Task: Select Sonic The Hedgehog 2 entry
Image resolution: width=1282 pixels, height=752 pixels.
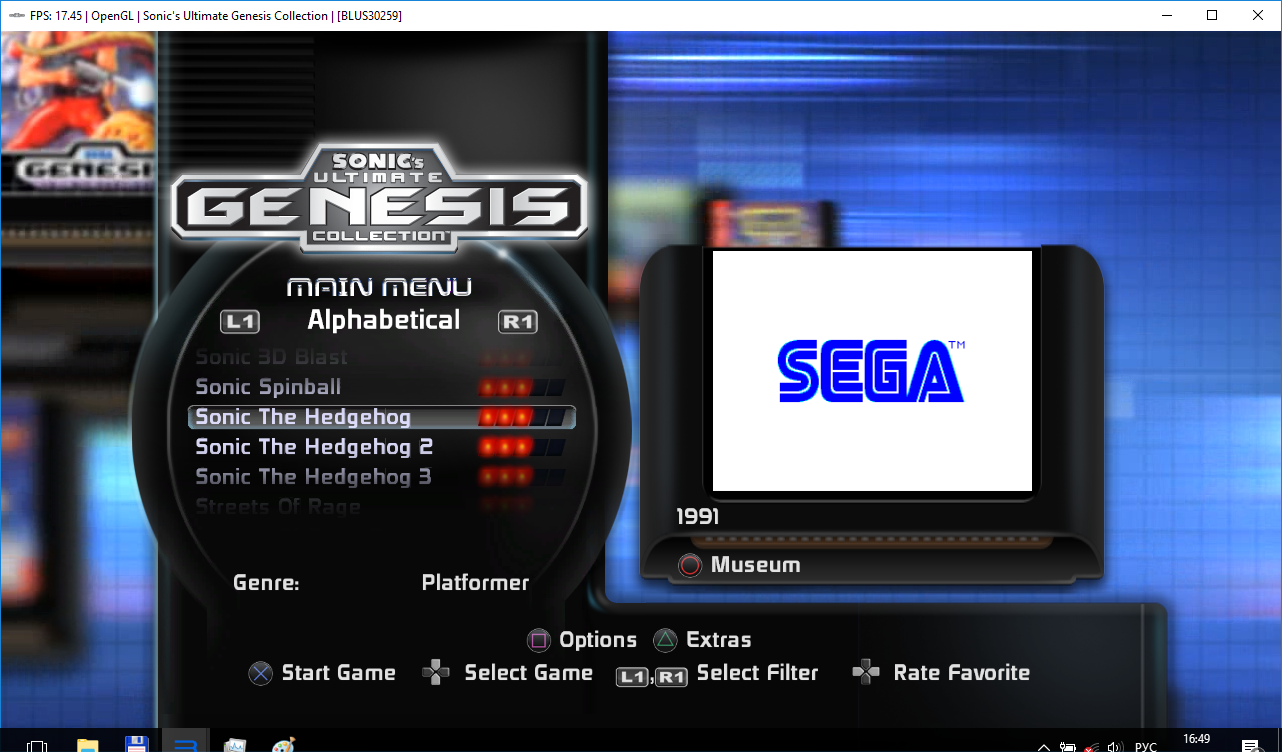Action: [314, 447]
